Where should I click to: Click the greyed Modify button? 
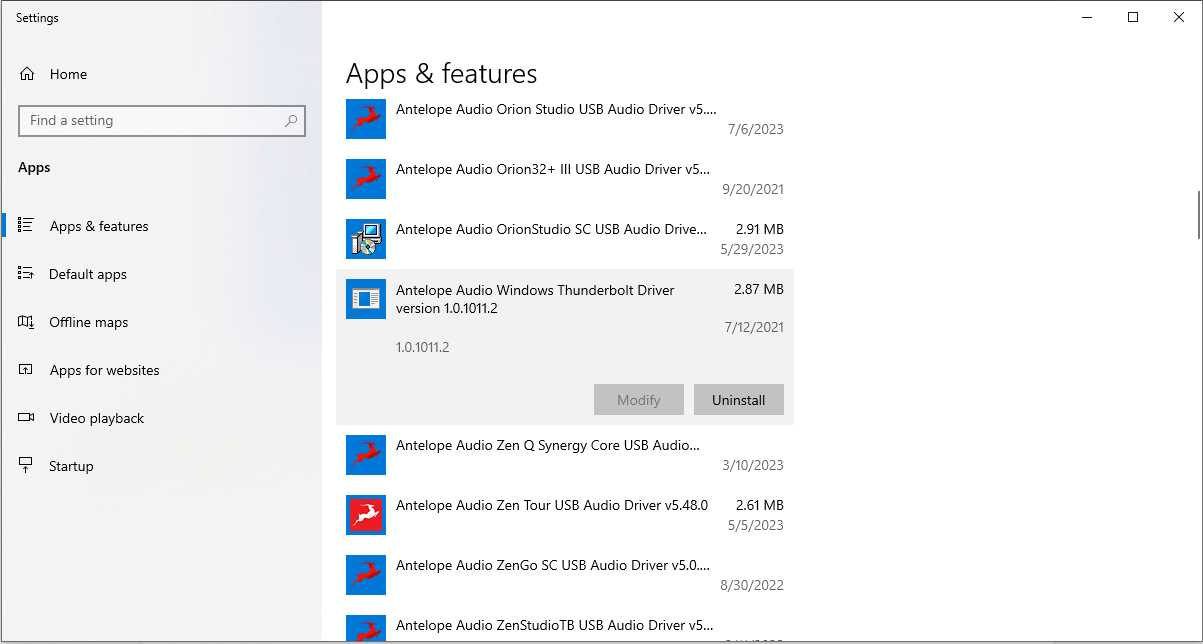click(639, 400)
